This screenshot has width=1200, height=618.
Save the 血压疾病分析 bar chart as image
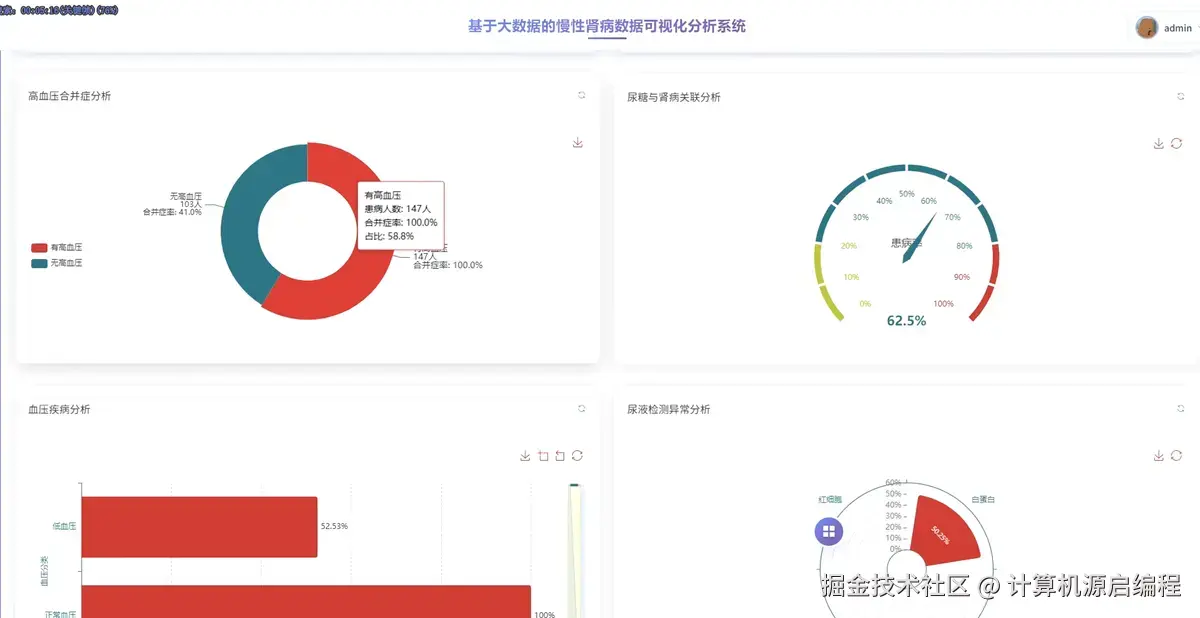tap(525, 456)
